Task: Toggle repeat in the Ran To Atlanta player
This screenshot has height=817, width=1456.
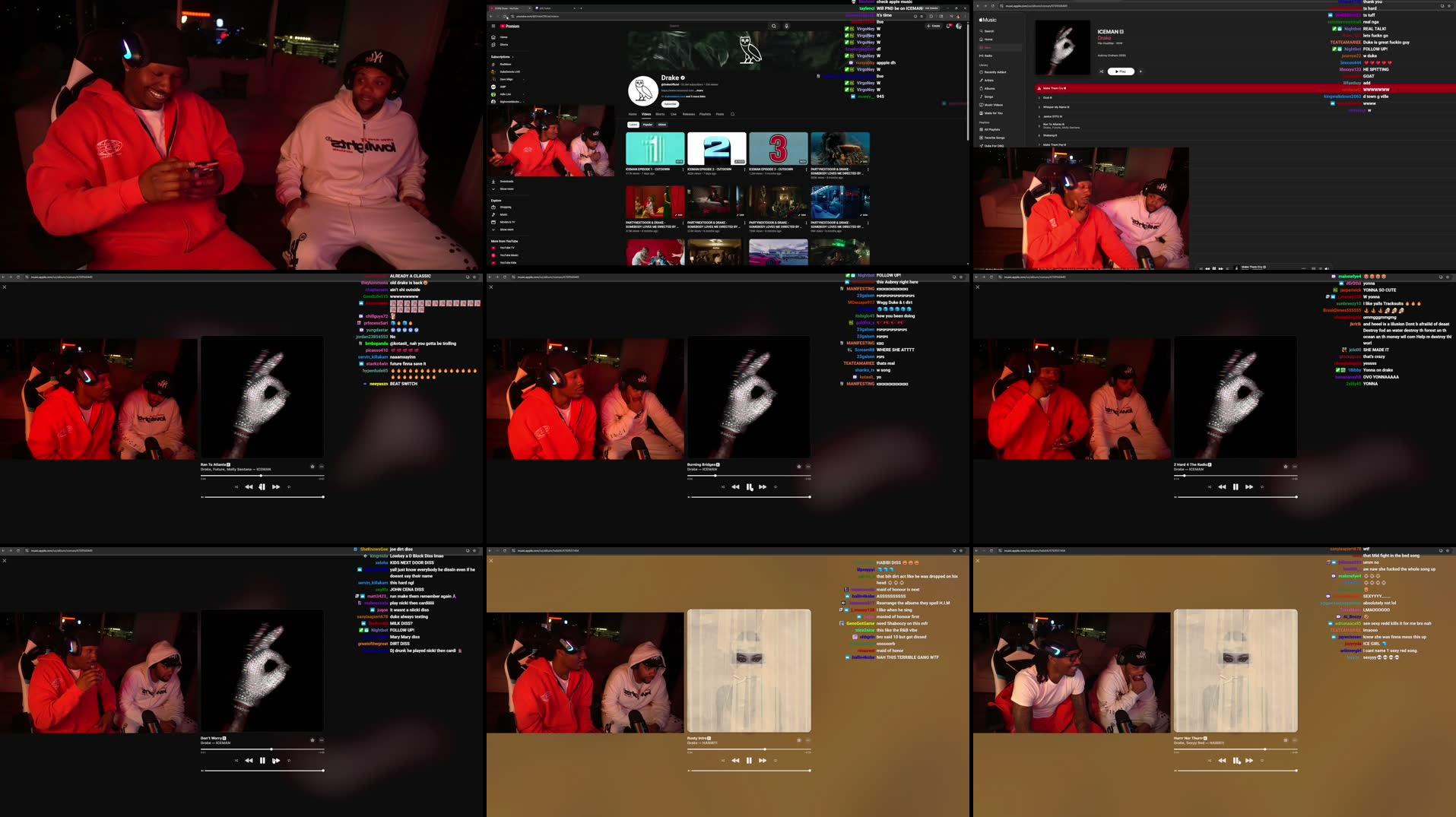Action: click(x=289, y=487)
